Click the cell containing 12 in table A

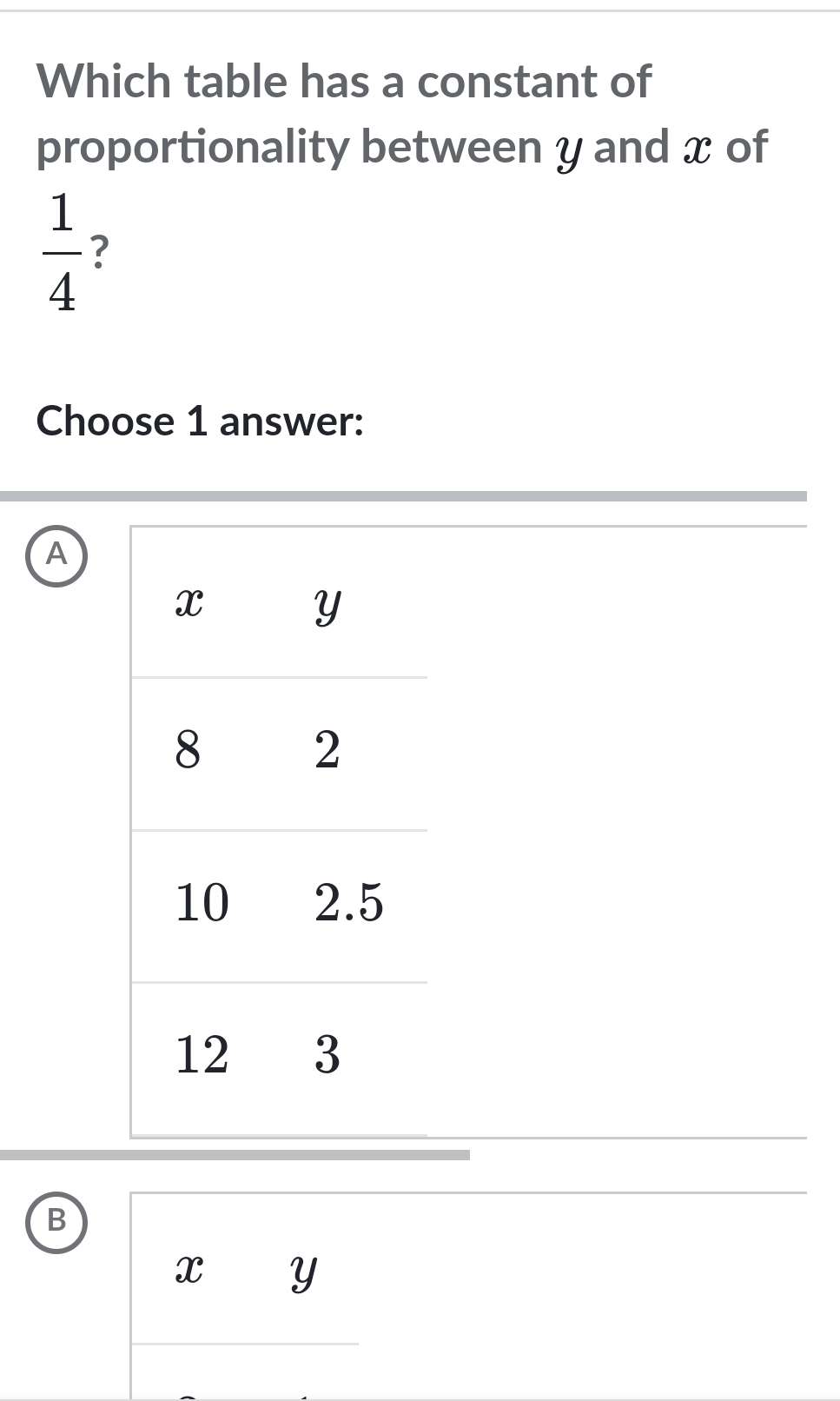click(x=202, y=1055)
